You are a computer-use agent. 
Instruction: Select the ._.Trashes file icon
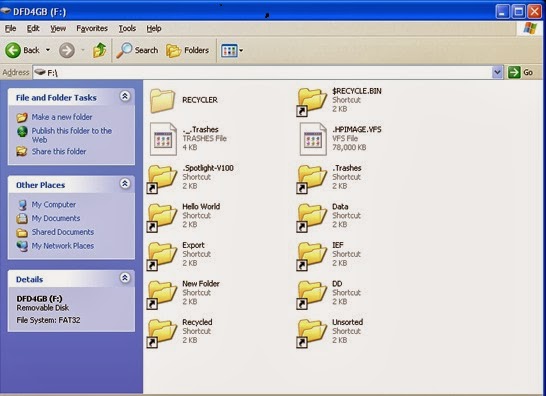click(163, 139)
